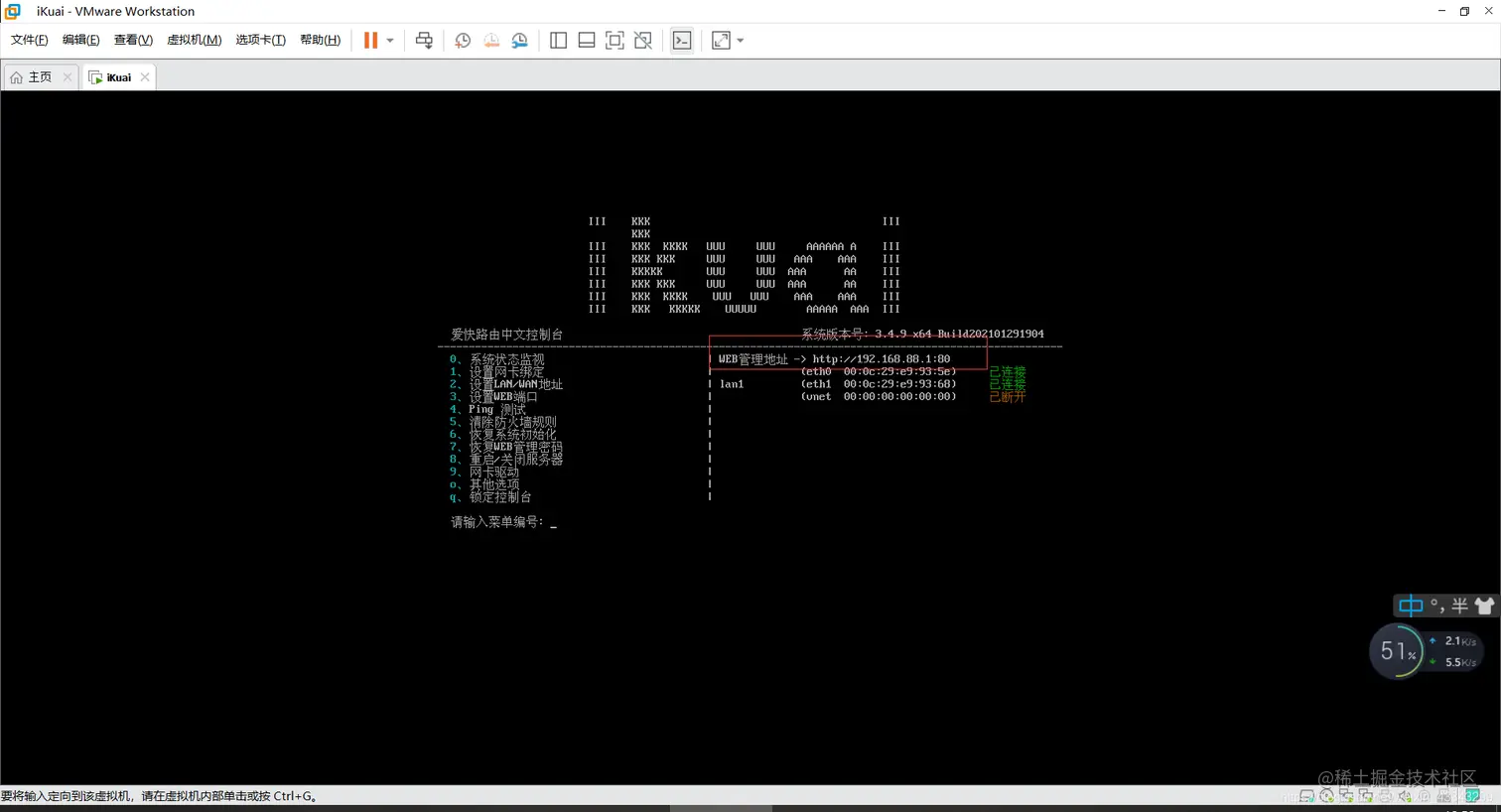Viewport: 1501px width, 812px height.
Task: Toggle IME punctuation mode button
Action: point(1436,606)
